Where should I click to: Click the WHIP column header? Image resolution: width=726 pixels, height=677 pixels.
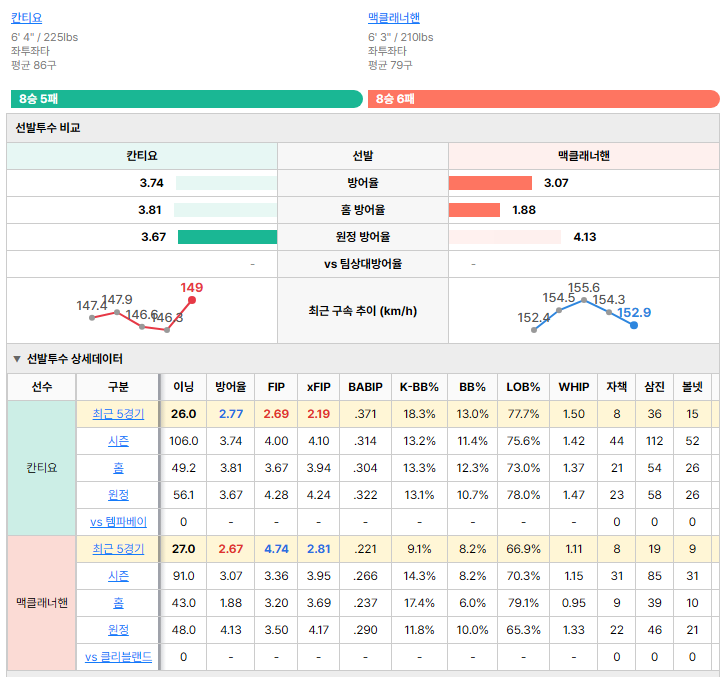tap(574, 387)
